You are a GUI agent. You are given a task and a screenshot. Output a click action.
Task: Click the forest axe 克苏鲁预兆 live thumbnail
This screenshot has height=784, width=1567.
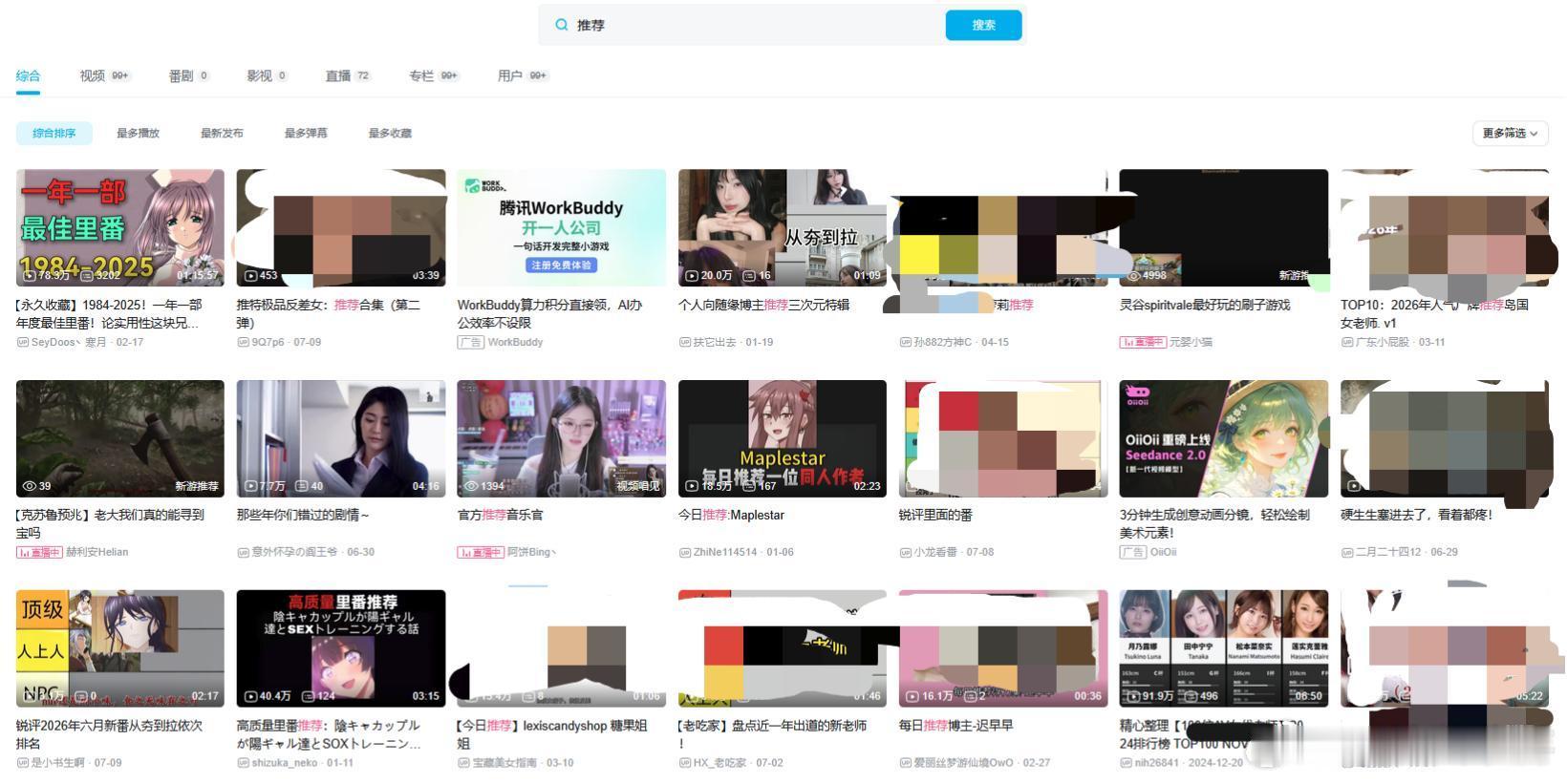pos(120,438)
